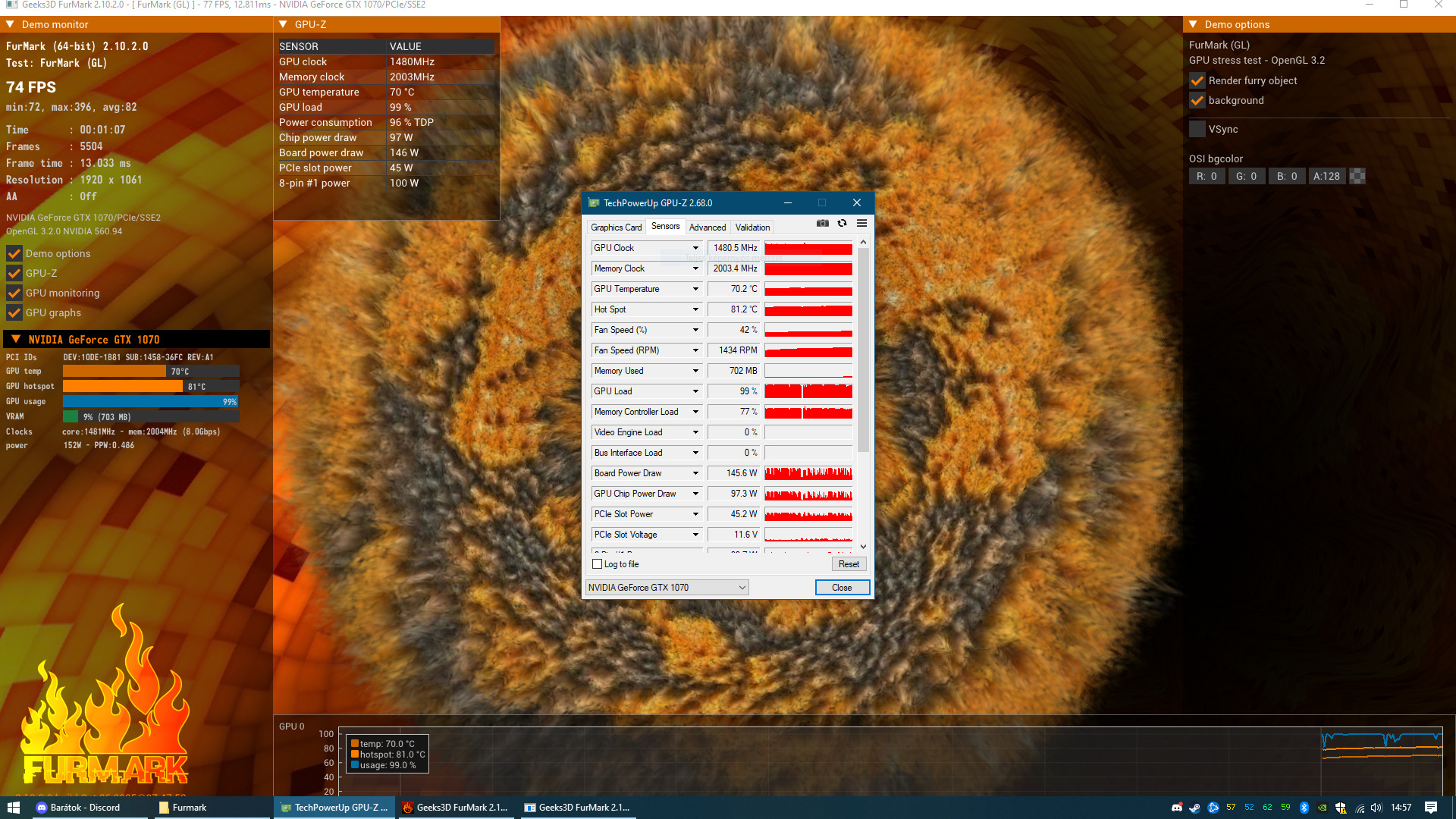Click the Reset button in GPU-Z
Screen dimensions: 1456x819
[849, 564]
